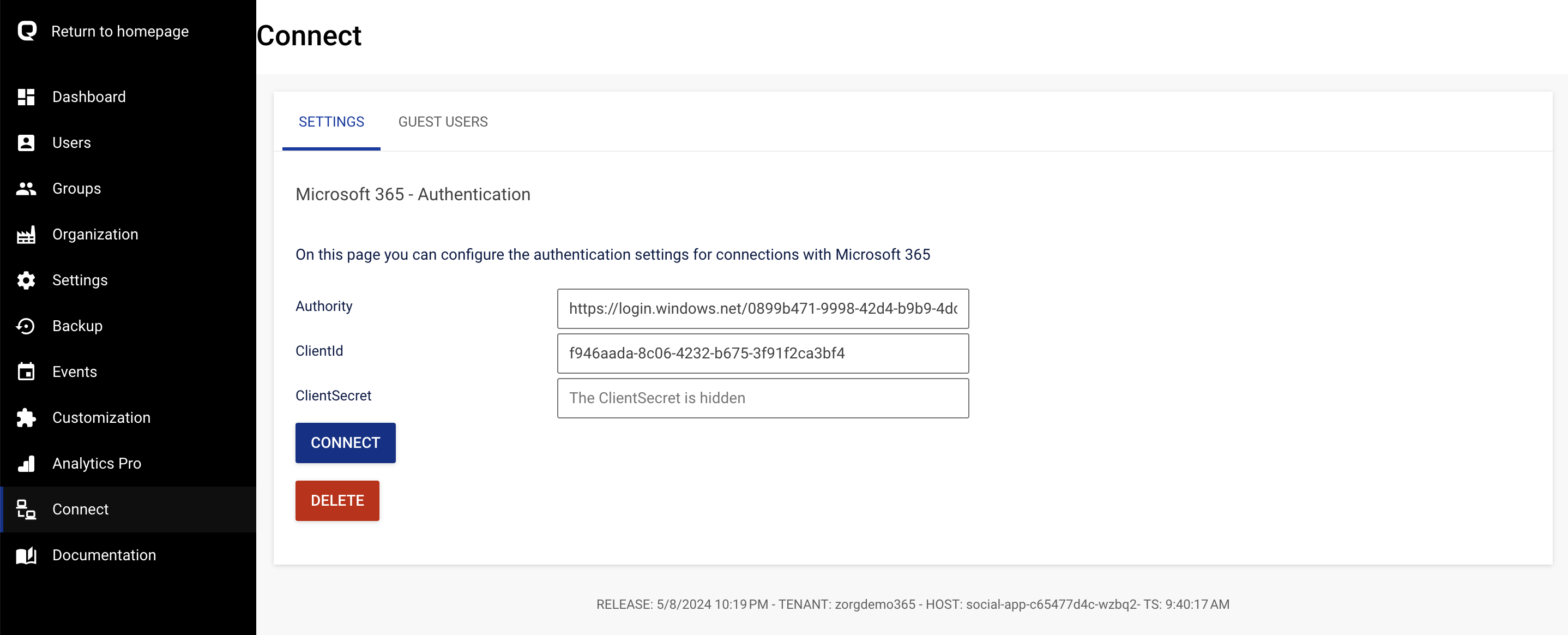This screenshot has height=635, width=1568.
Task: Click the Customization puzzle piece icon
Action: [x=26, y=418]
